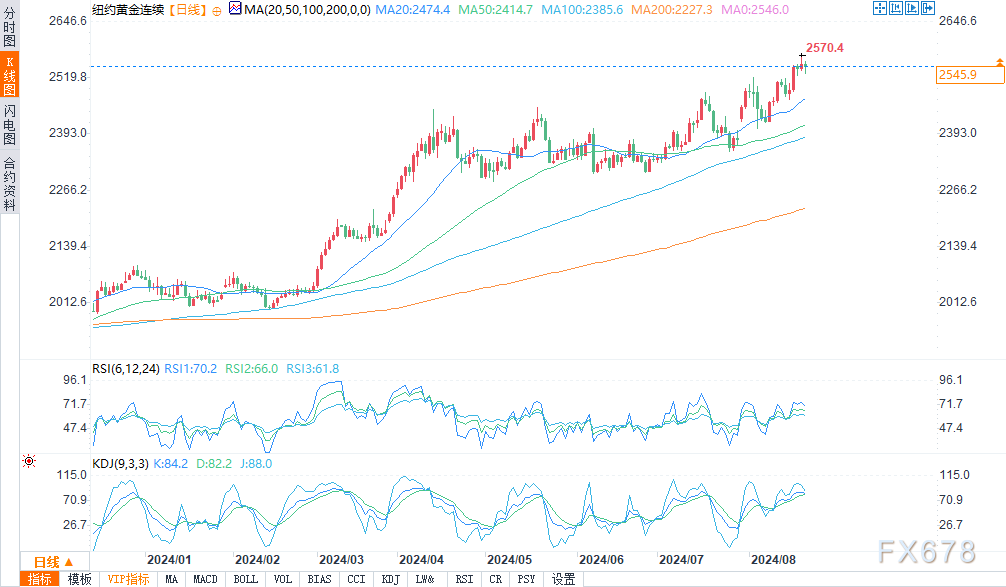Click the MA0:2546.0 value
This screenshot has width=1006, height=587.
point(755,10)
